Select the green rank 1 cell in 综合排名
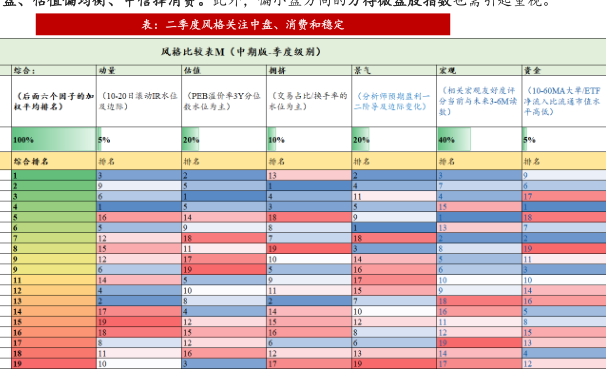 coord(54,175)
